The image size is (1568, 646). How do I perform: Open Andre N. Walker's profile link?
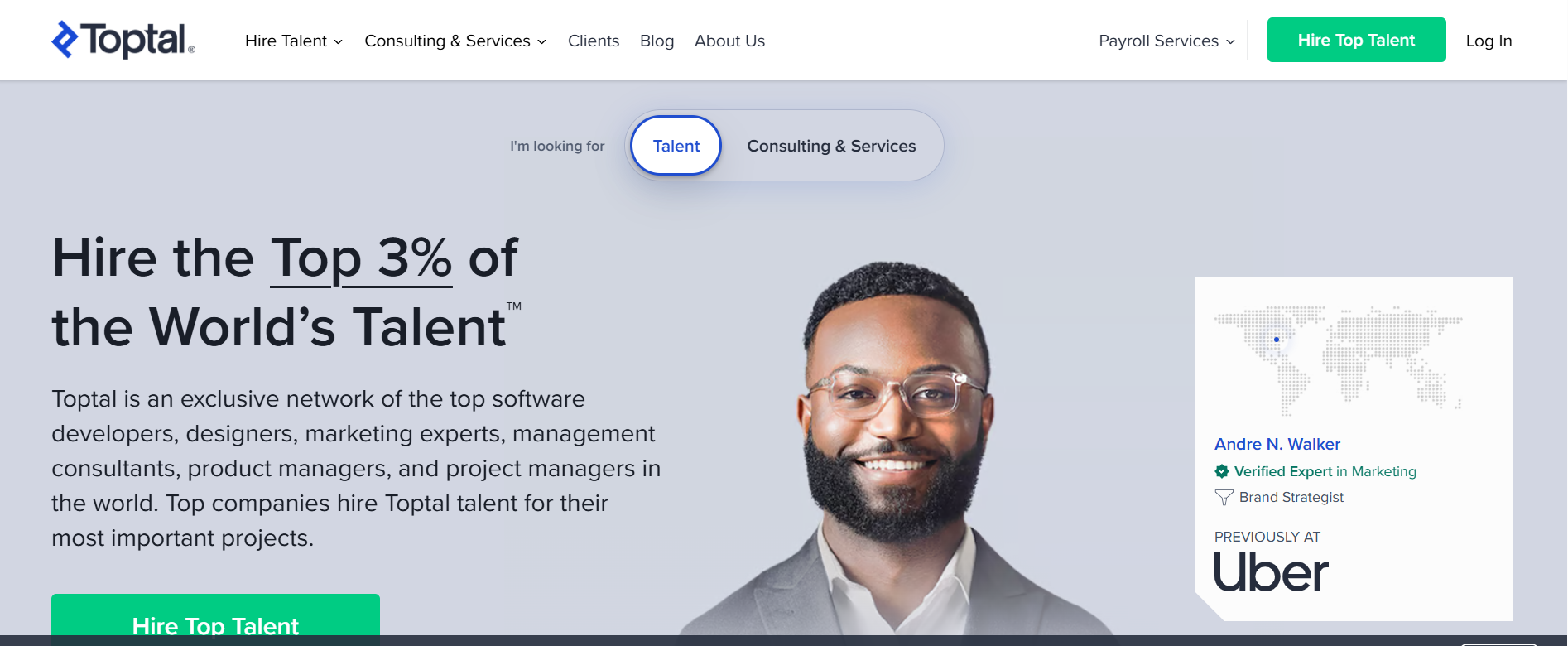(x=1277, y=444)
